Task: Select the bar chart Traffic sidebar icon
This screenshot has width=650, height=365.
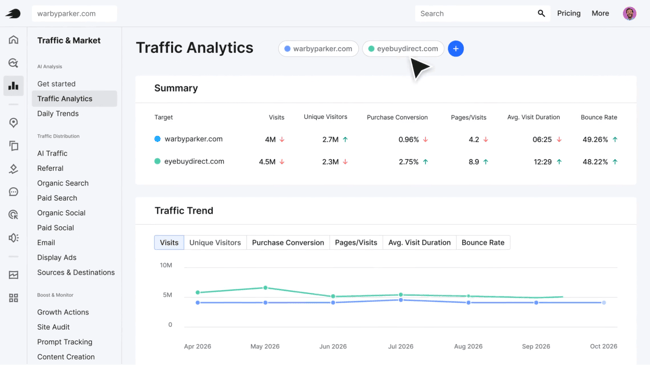Action: tap(13, 85)
